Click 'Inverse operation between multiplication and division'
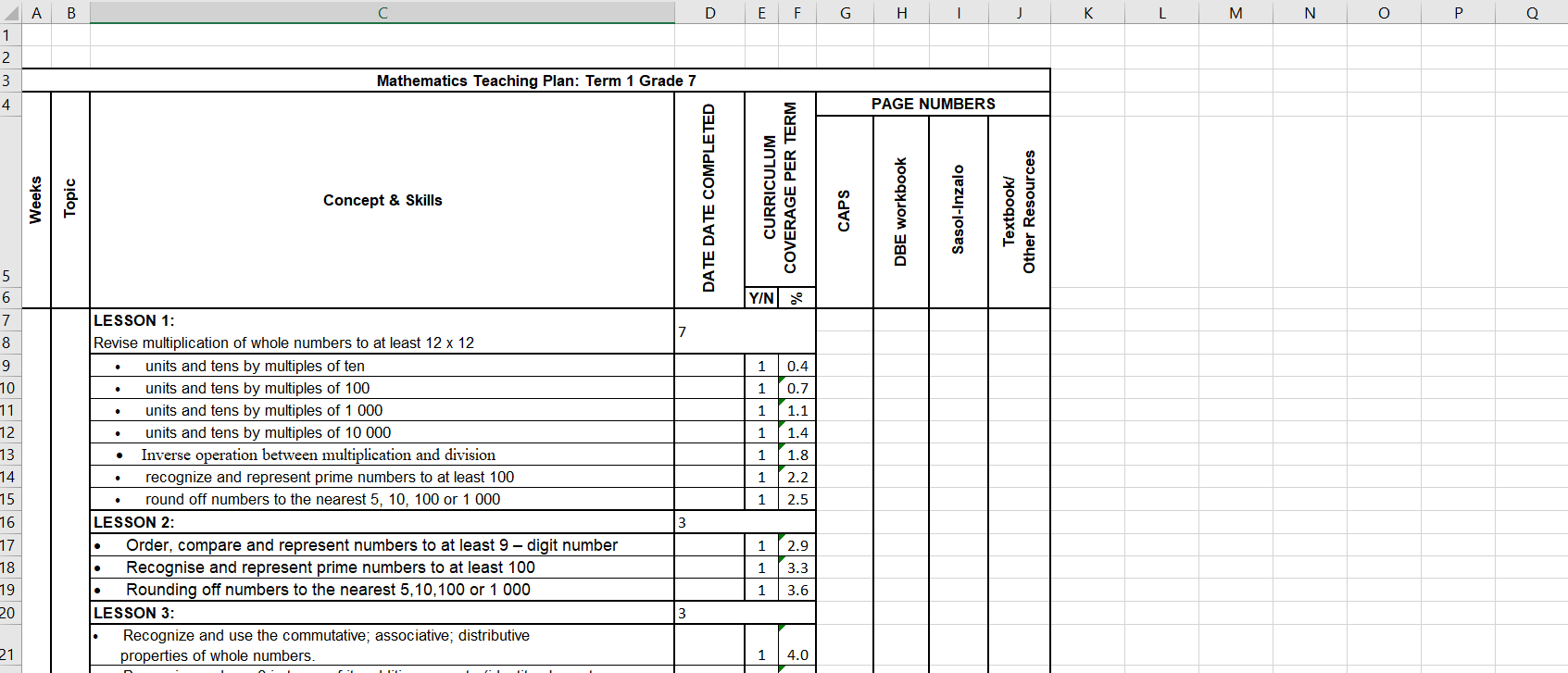Image resolution: width=1568 pixels, height=673 pixels. tap(383, 455)
